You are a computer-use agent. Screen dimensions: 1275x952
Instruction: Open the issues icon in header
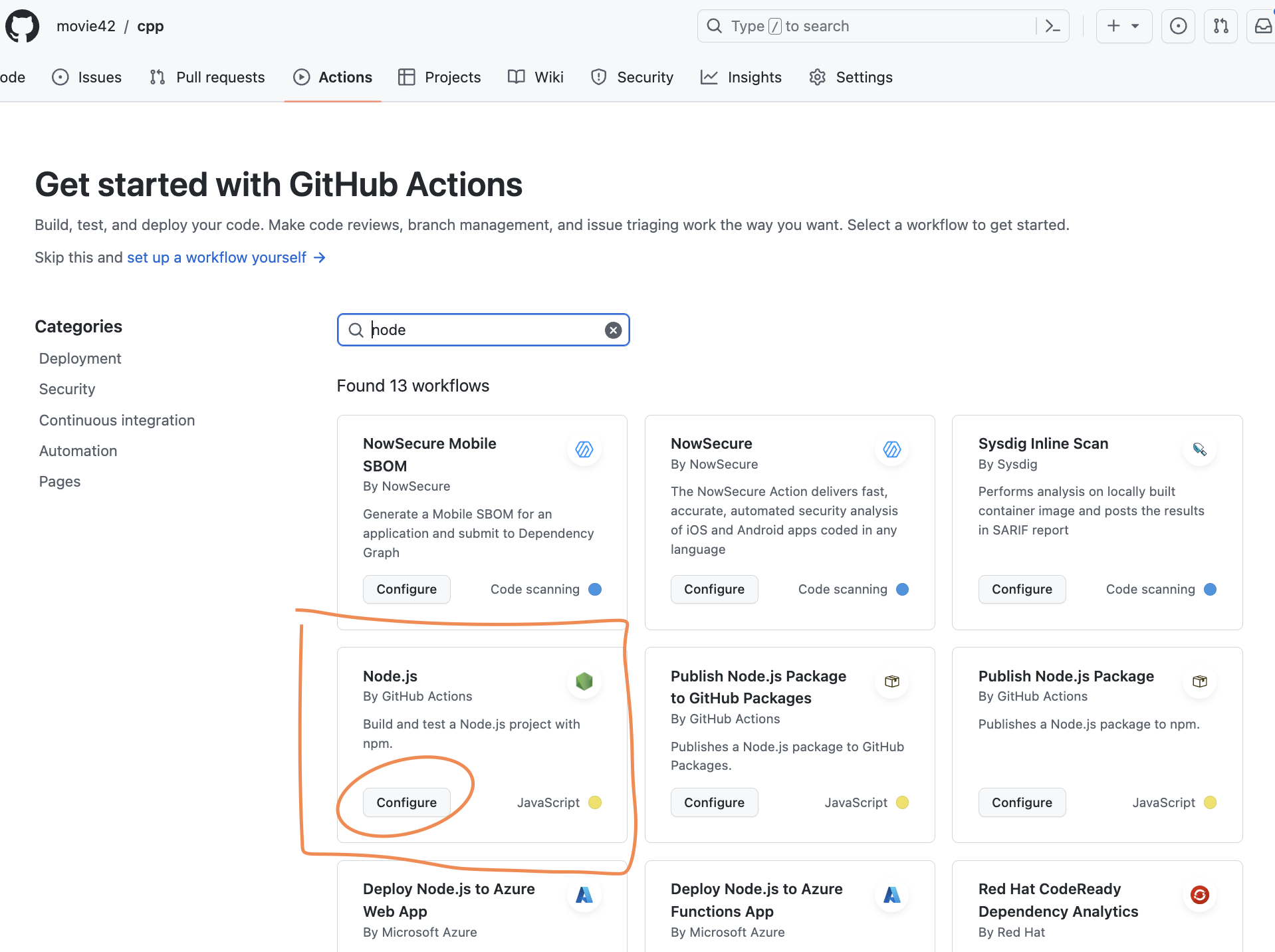[x=1178, y=26]
